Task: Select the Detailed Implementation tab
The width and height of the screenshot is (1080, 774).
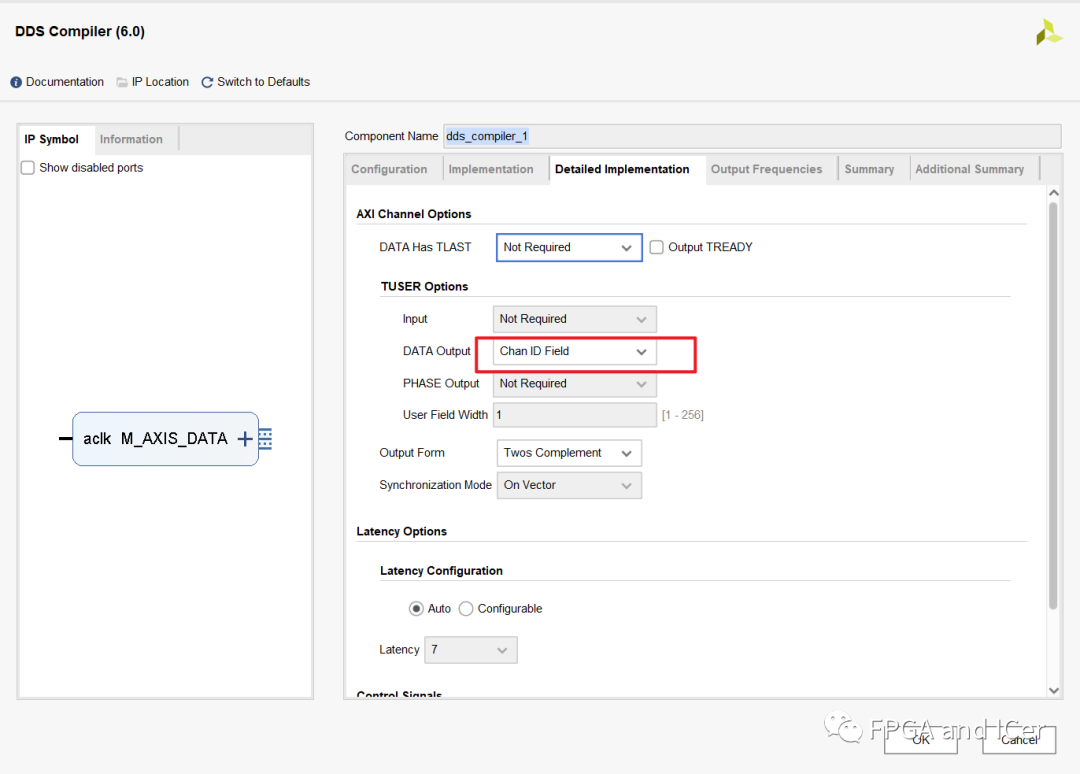Action: (x=622, y=169)
